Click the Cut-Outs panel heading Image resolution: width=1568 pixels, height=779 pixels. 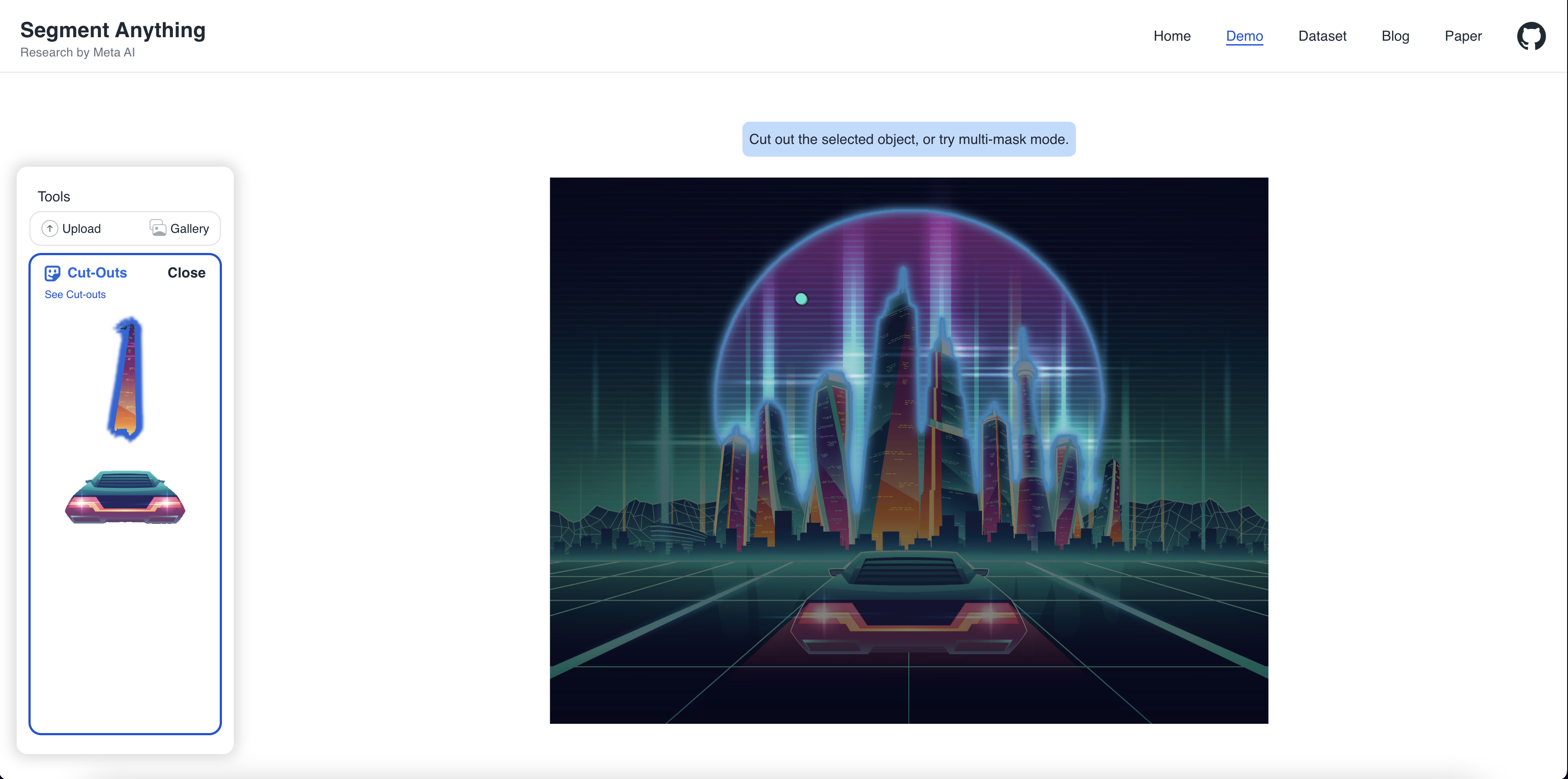click(x=97, y=273)
